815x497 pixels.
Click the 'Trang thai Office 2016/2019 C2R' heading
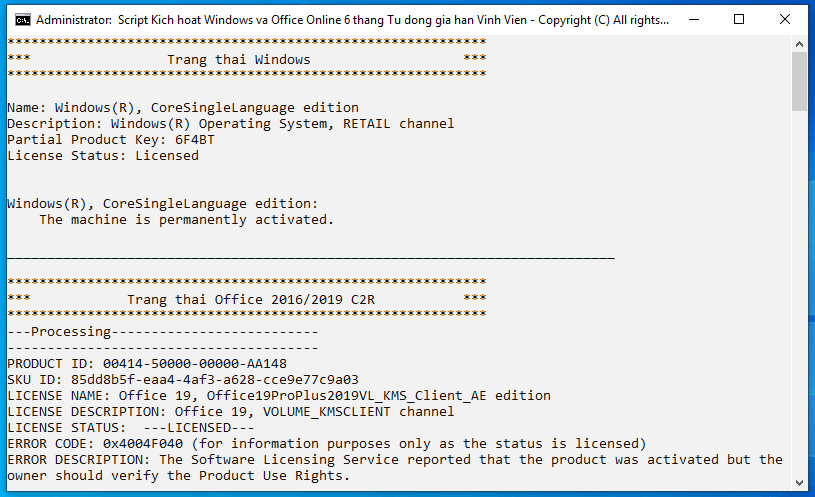[x=250, y=299]
